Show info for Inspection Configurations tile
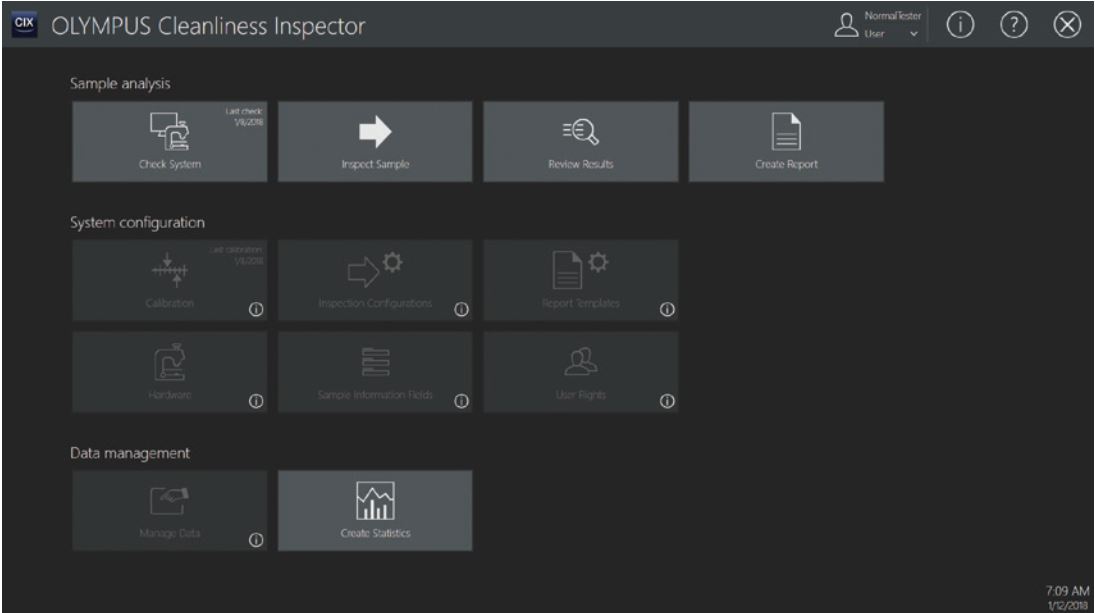Image resolution: width=1095 pixels, height=613 pixels. [462, 309]
